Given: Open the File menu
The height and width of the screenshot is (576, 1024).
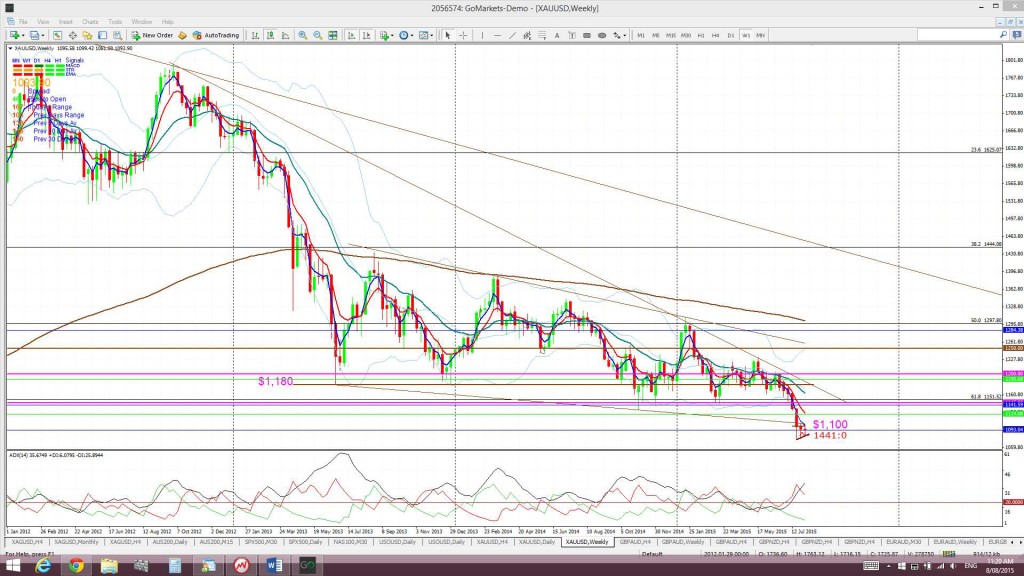Looking at the screenshot, I should [23, 22].
